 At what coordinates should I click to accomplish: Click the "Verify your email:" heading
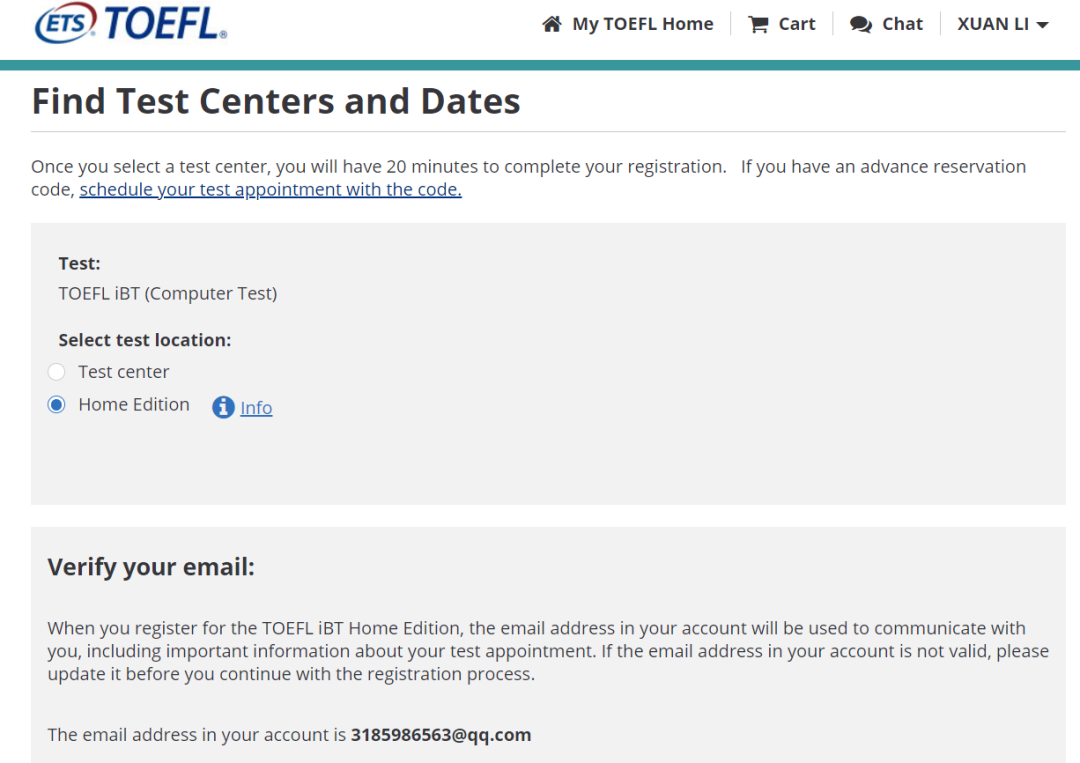pyautogui.click(x=151, y=568)
